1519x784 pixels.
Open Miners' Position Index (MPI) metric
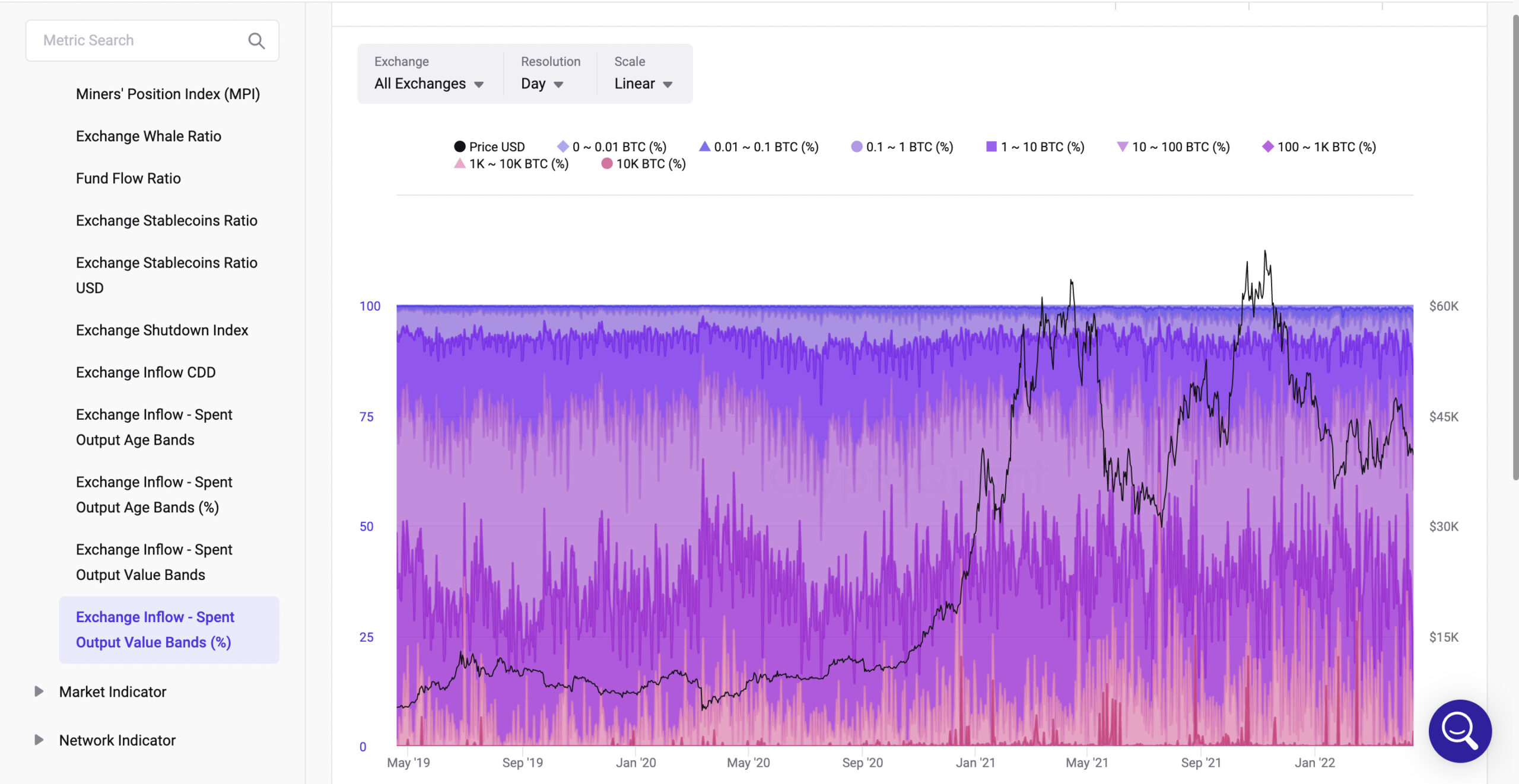[168, 94]
